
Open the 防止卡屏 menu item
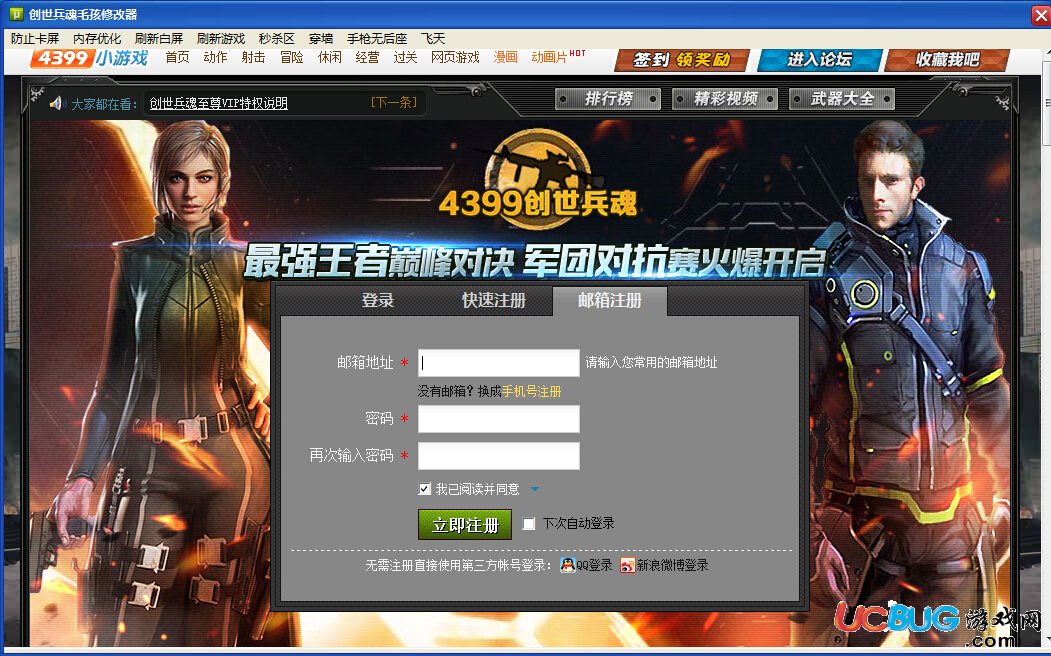point(35,38)
